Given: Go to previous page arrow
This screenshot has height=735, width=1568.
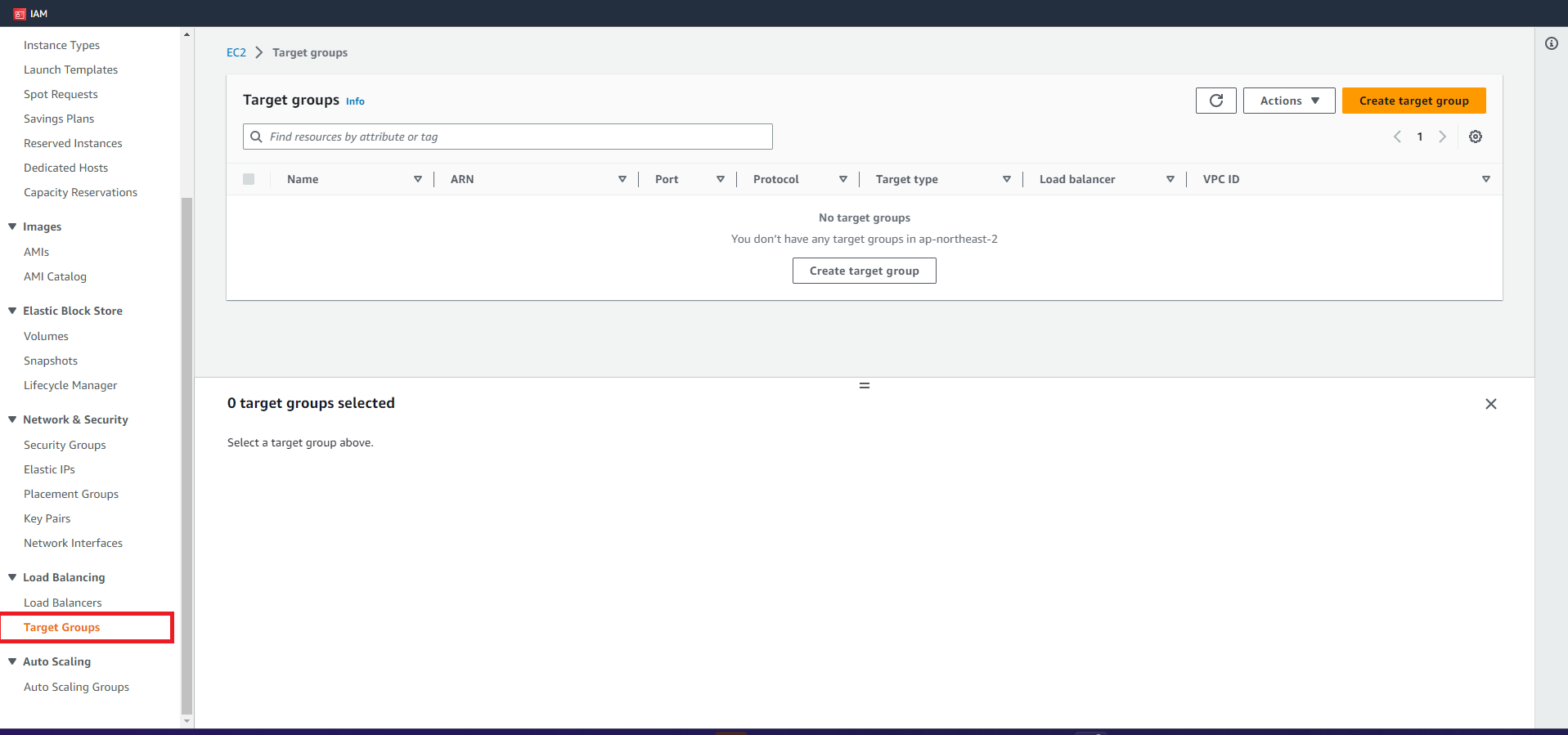Looking at the screenshot, I should pyautogui.click(x=1397, y=137).
